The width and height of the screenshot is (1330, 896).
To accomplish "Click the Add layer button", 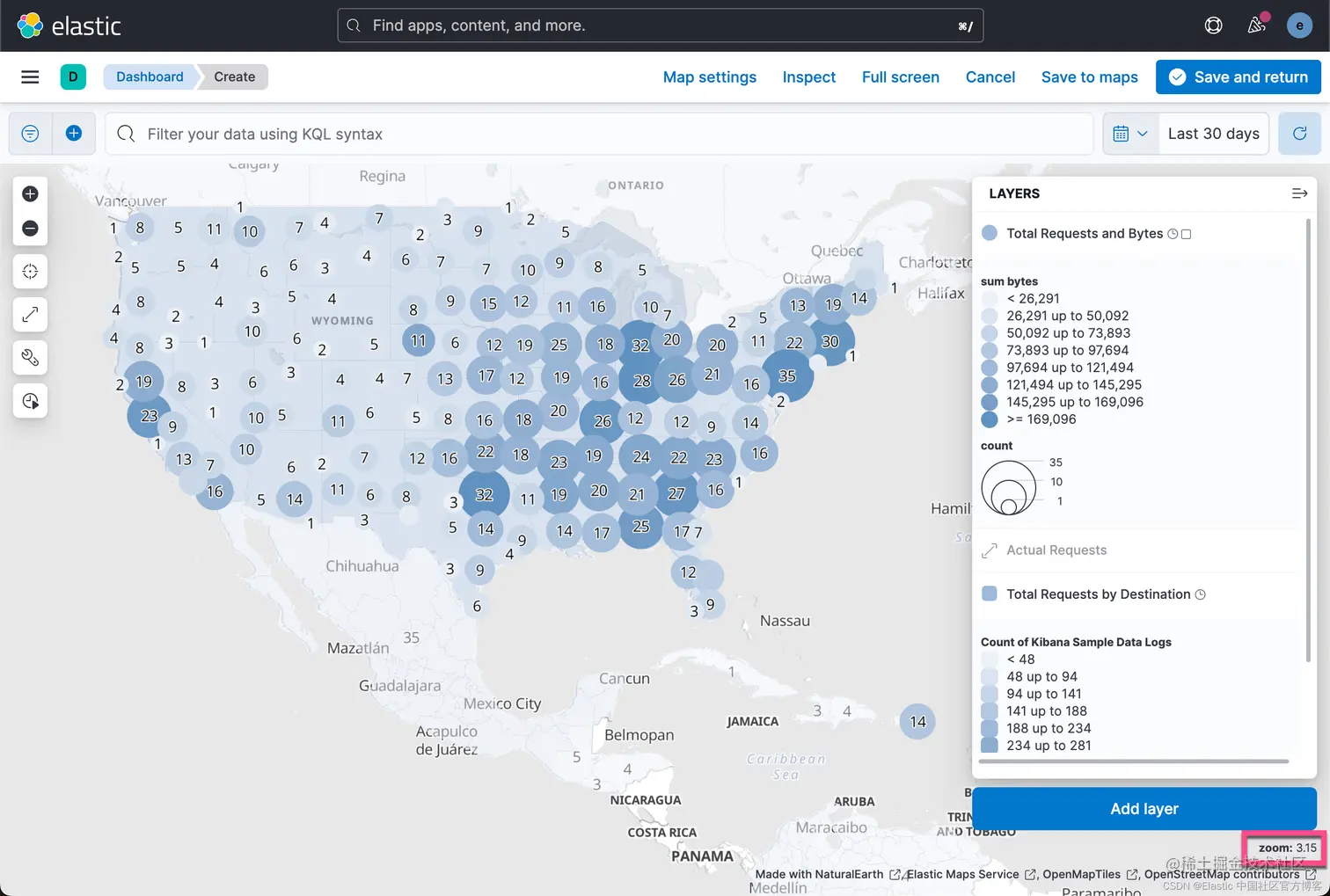I will coord(1144,808).
